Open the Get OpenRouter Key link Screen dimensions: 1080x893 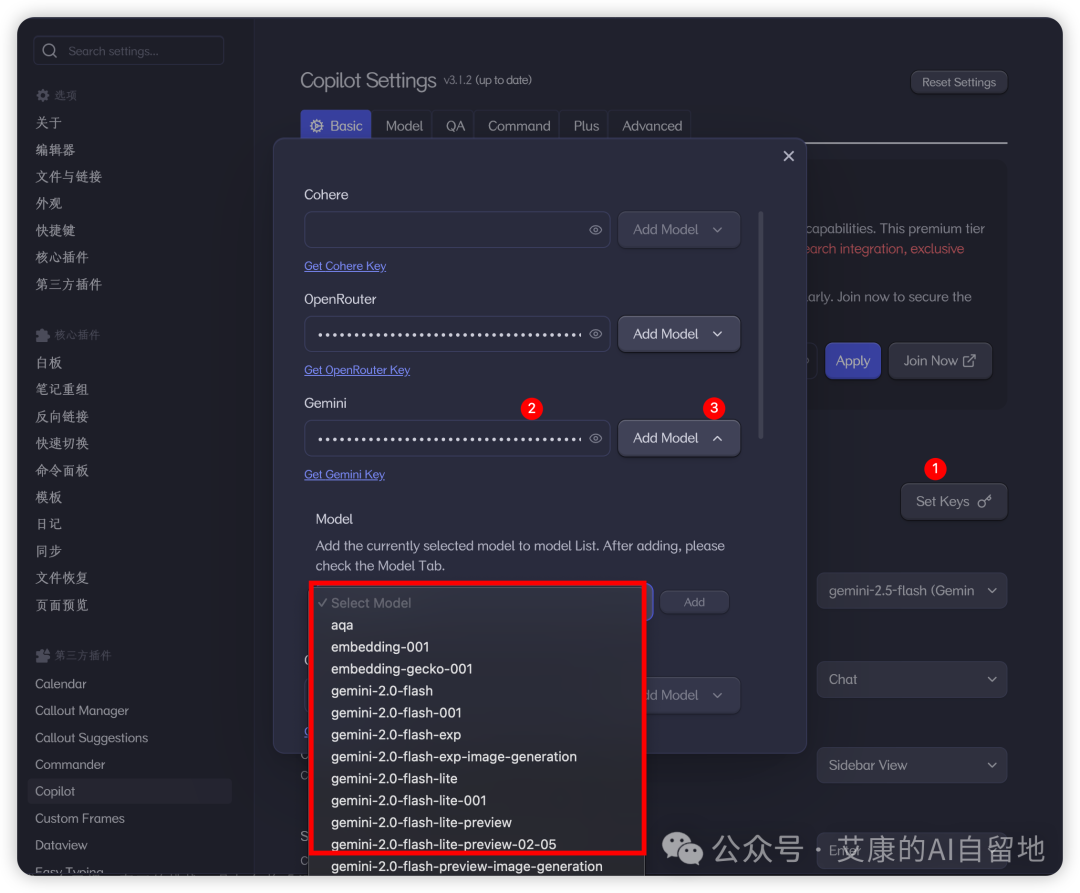click(x=357, y=370)
